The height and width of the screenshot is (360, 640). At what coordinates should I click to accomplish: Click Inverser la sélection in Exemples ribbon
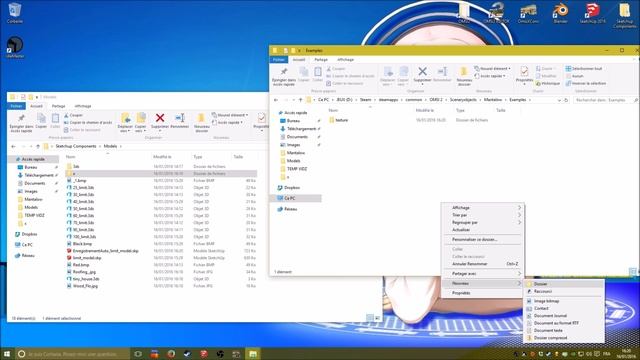pyautogui.click(x=586, y=83)
